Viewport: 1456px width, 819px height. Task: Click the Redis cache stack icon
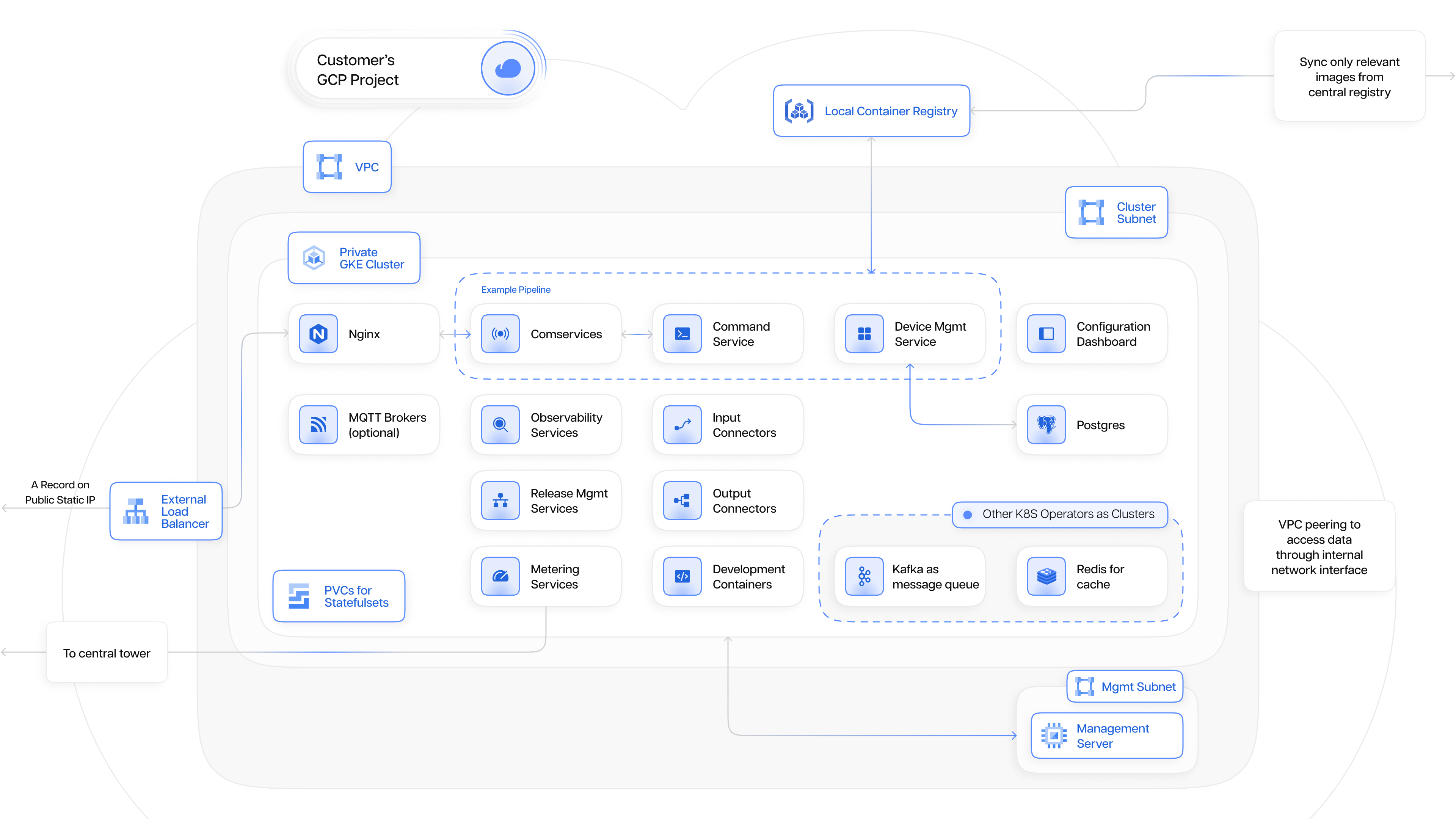[x=1046, y=576]
